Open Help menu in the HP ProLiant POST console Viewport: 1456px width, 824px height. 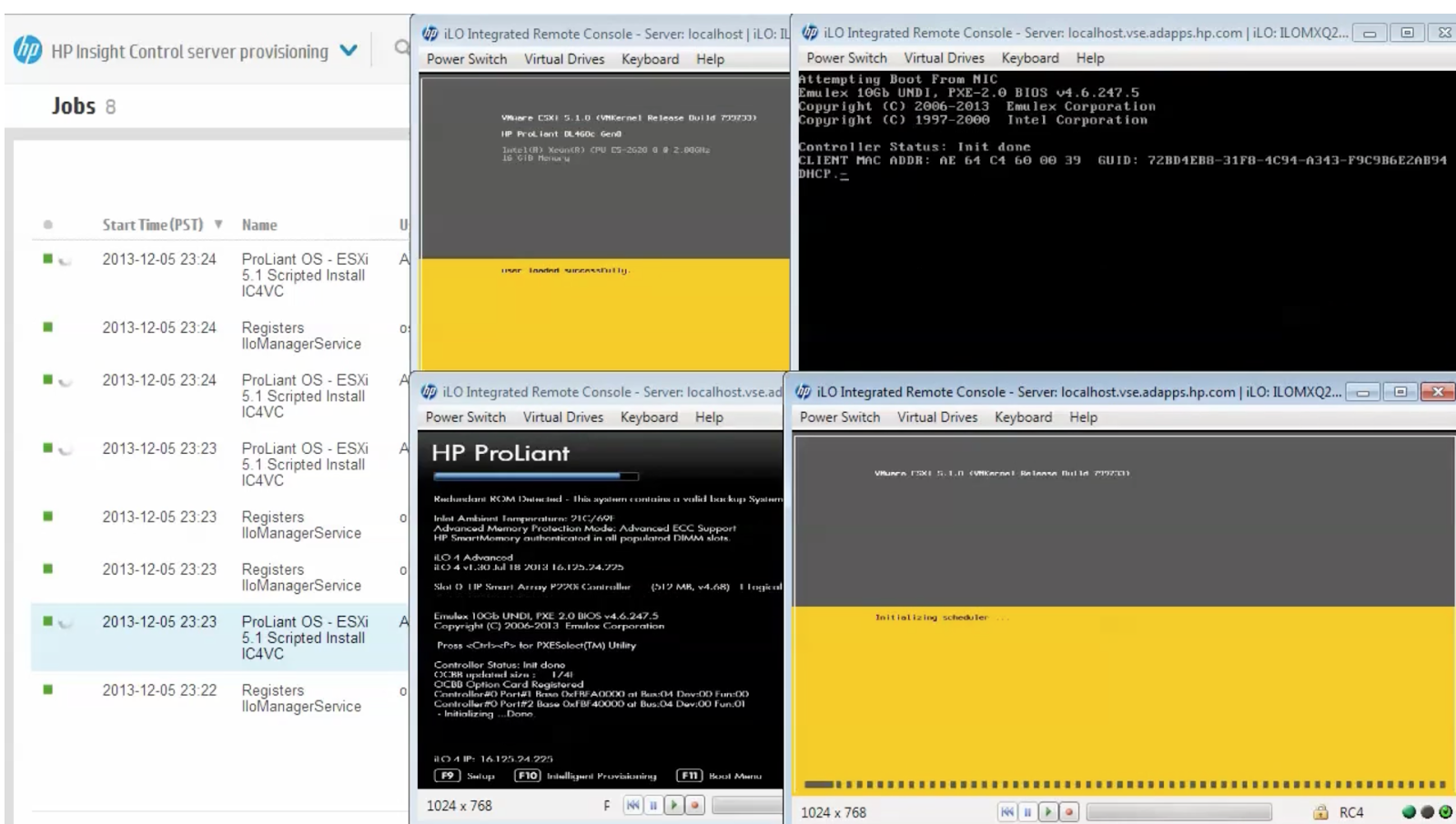[710, 417]
